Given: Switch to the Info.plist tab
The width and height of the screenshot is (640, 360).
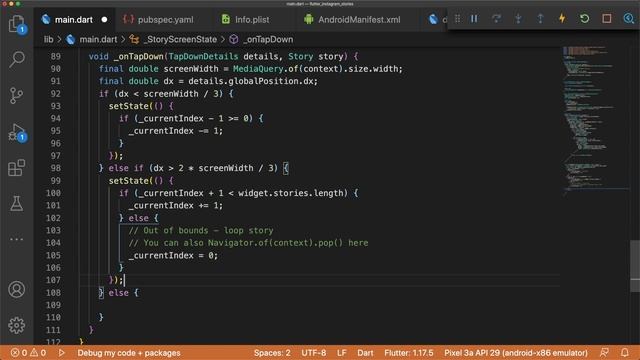Looking at the screenshot, I should click(x=252, y=20).
